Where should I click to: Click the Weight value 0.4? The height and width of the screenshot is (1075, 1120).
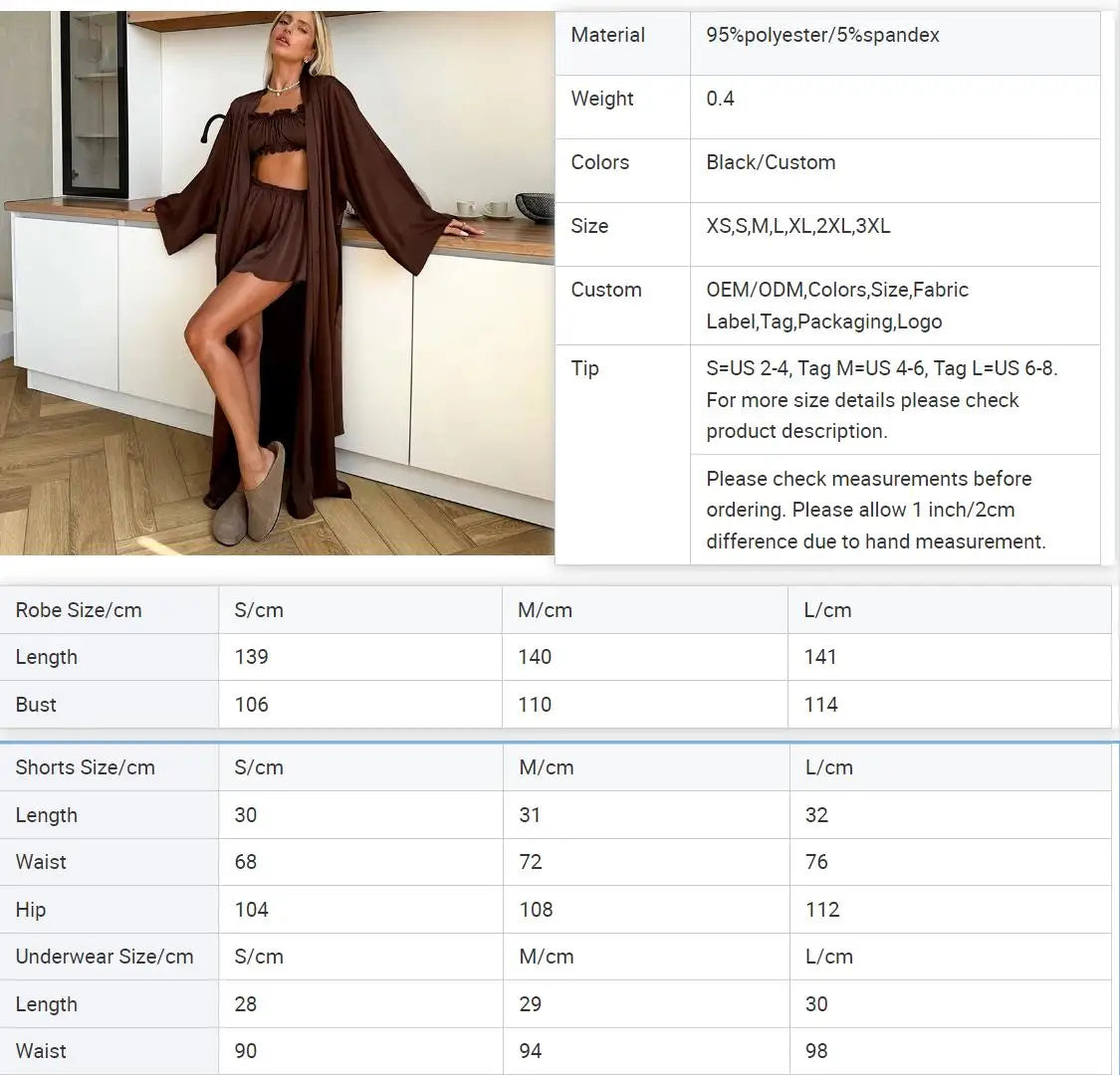tap(720, 99)
